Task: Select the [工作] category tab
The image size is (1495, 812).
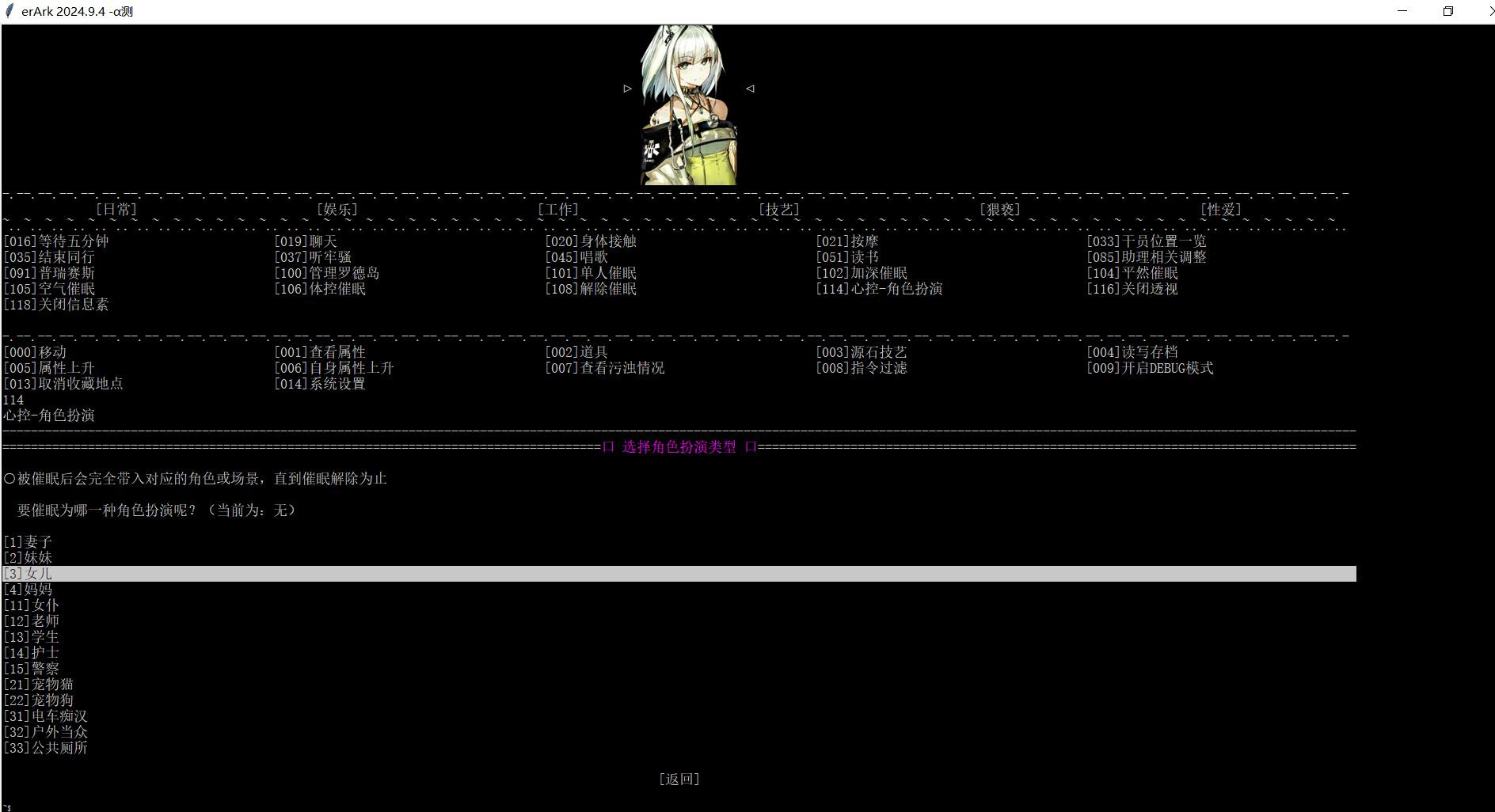Action: pyautogui.click(x=558, y=210)
